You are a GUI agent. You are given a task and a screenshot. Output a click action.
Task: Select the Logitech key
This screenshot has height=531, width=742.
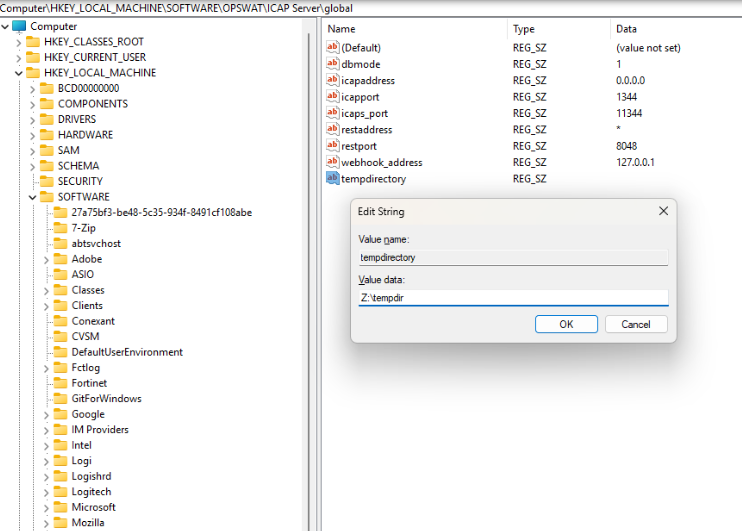(x=91, y=492)
